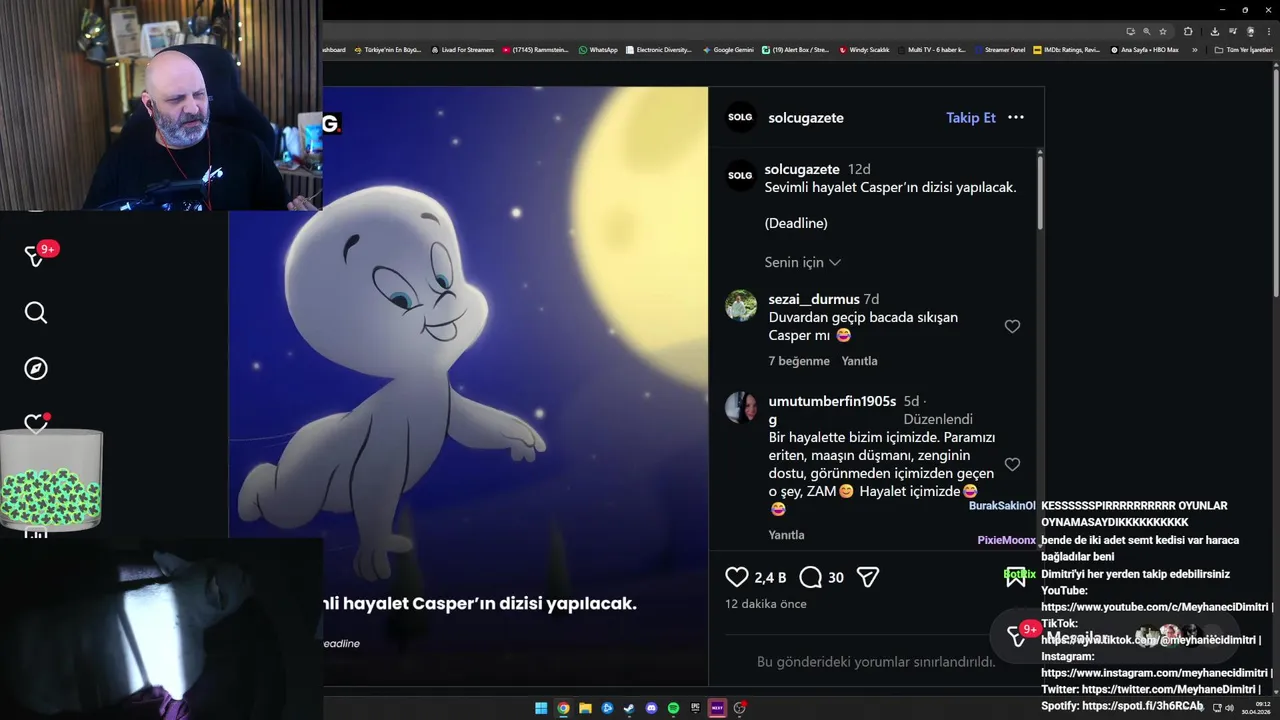Open Chrome downloads icon
The width and height of the screenshot is (1280, 720).
point(1215,31)
